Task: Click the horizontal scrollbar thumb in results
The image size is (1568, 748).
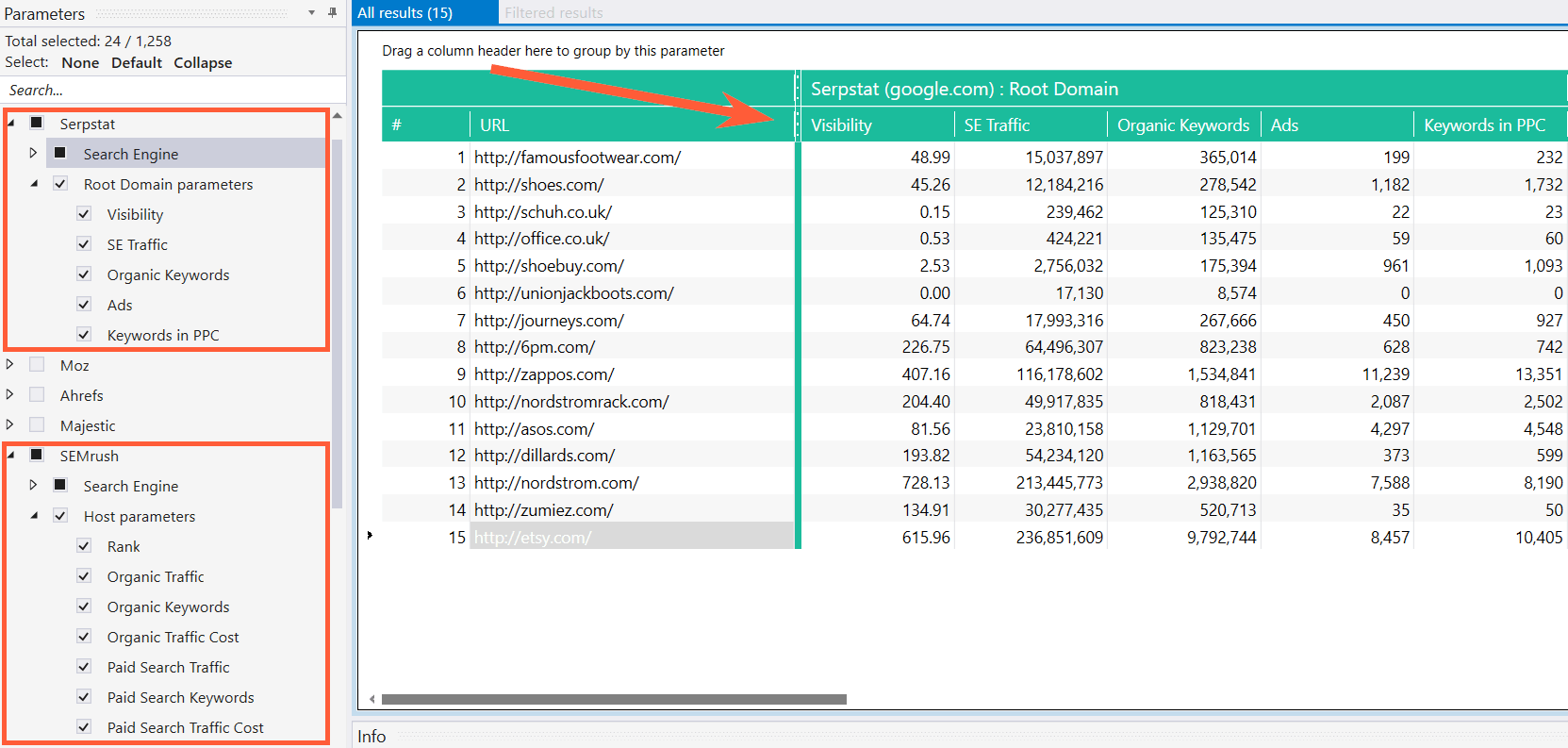Action: [x=614, y=699]
